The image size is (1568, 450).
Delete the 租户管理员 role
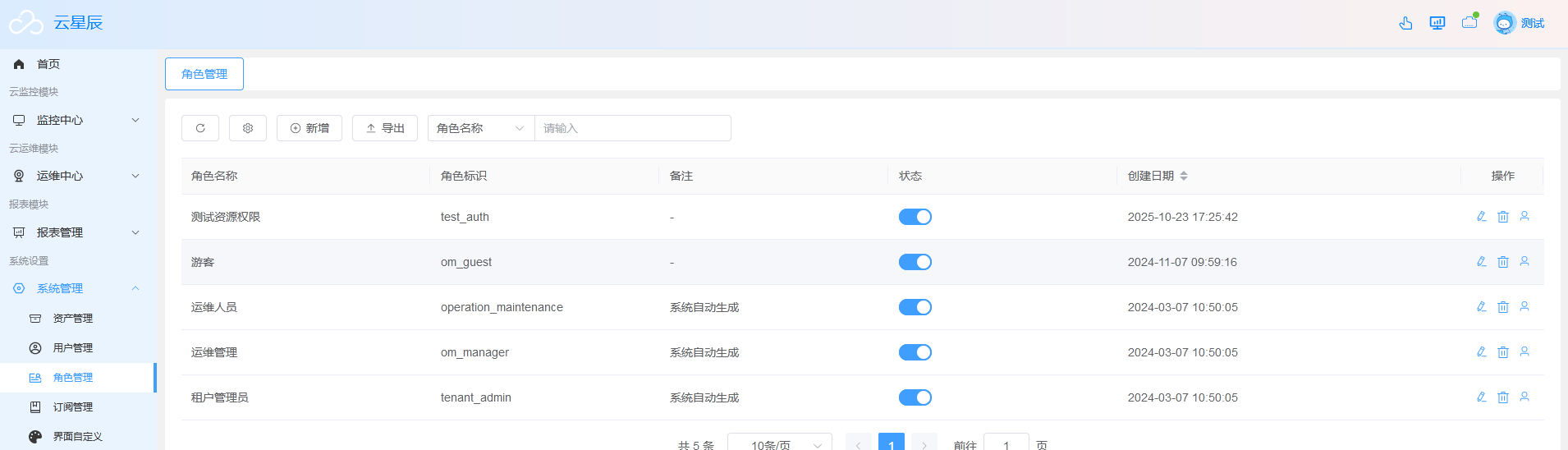(1503, 397)
